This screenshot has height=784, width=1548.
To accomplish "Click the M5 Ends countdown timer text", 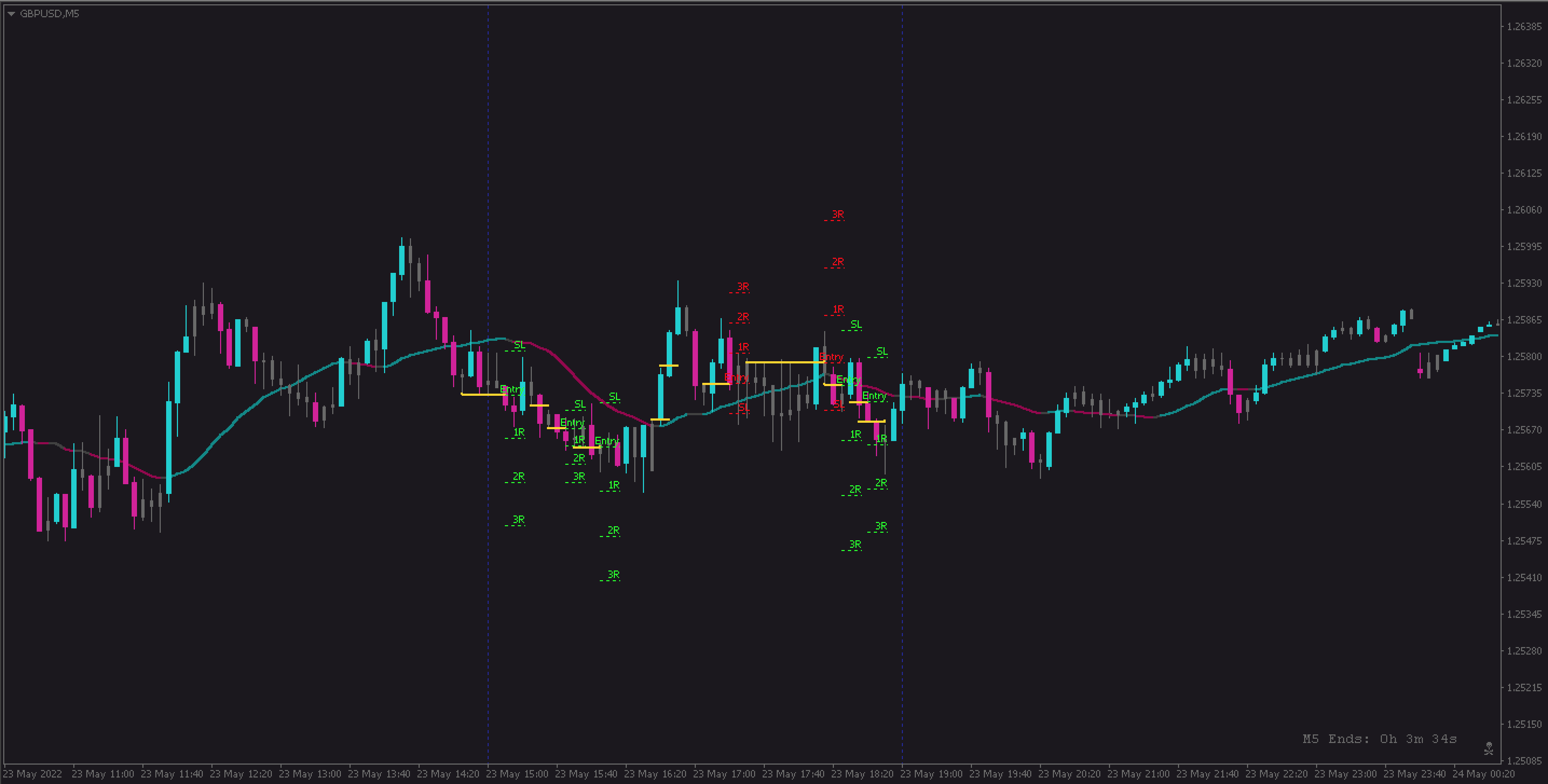I will click(x=1379, y=739).
